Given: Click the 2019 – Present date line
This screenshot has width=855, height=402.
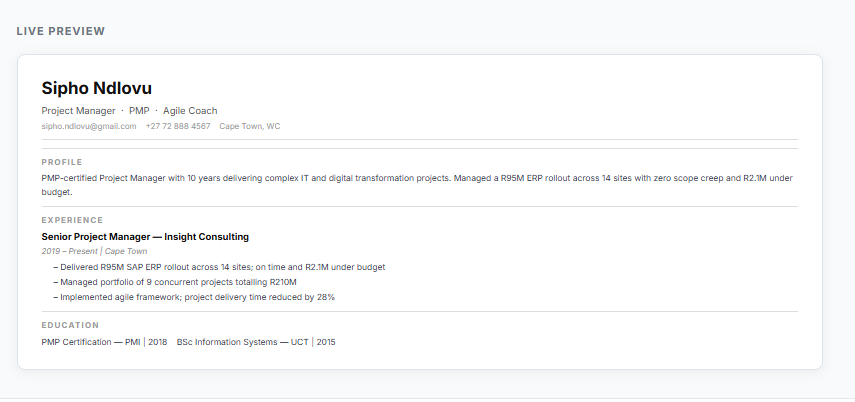Looking at the screenshot, I should pos(94,252).
